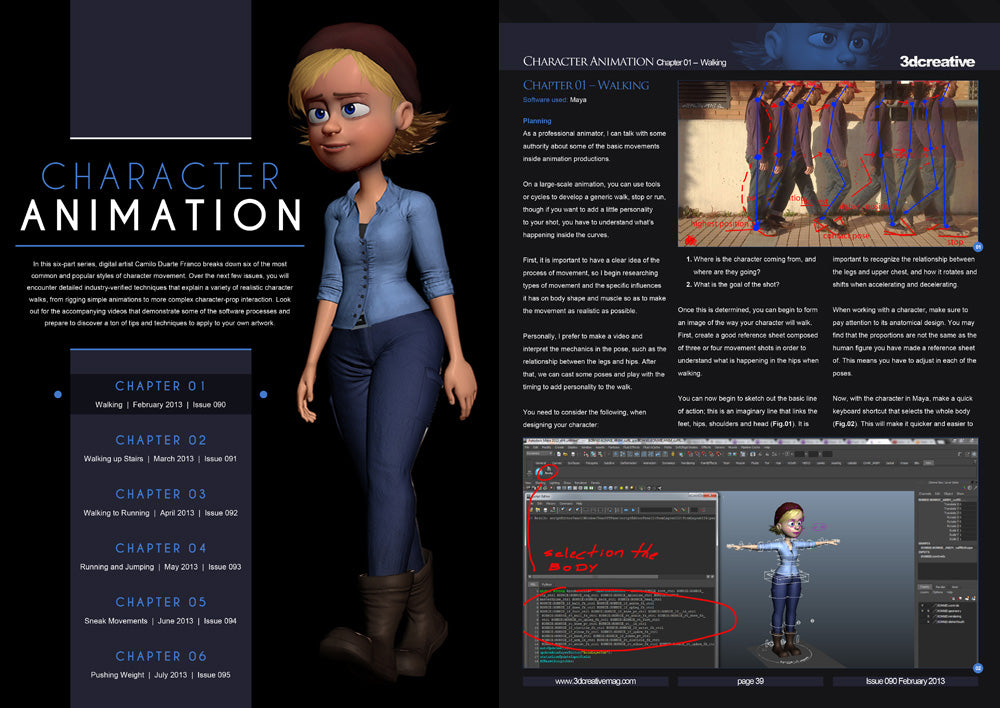This screenshot has height=708, width=1000.
Task: Select the circled Body shelf tool in Maya
Action: [547, 471]
